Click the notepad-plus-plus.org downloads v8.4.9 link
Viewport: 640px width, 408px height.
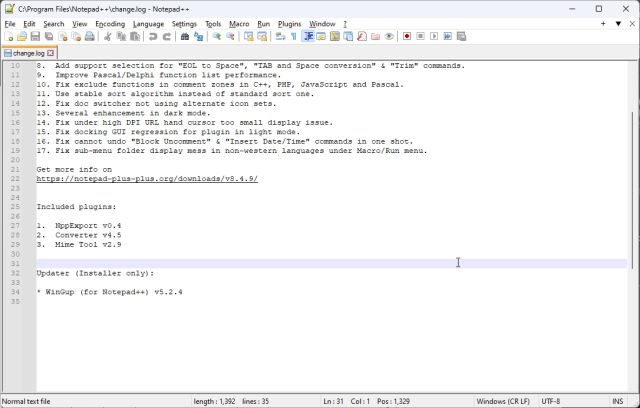point(147,179)
